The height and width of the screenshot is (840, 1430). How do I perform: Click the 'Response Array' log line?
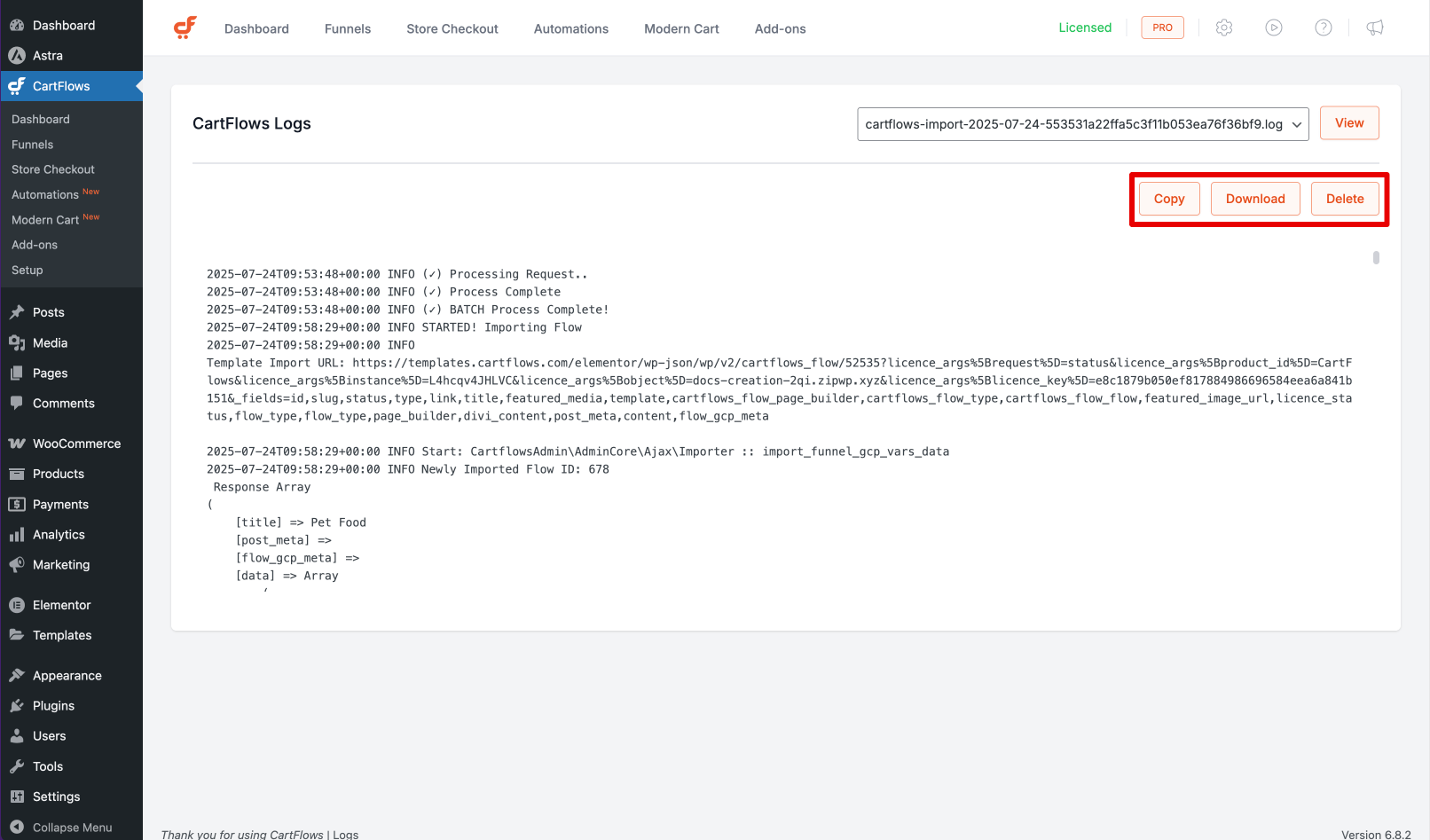pos(263,487)
